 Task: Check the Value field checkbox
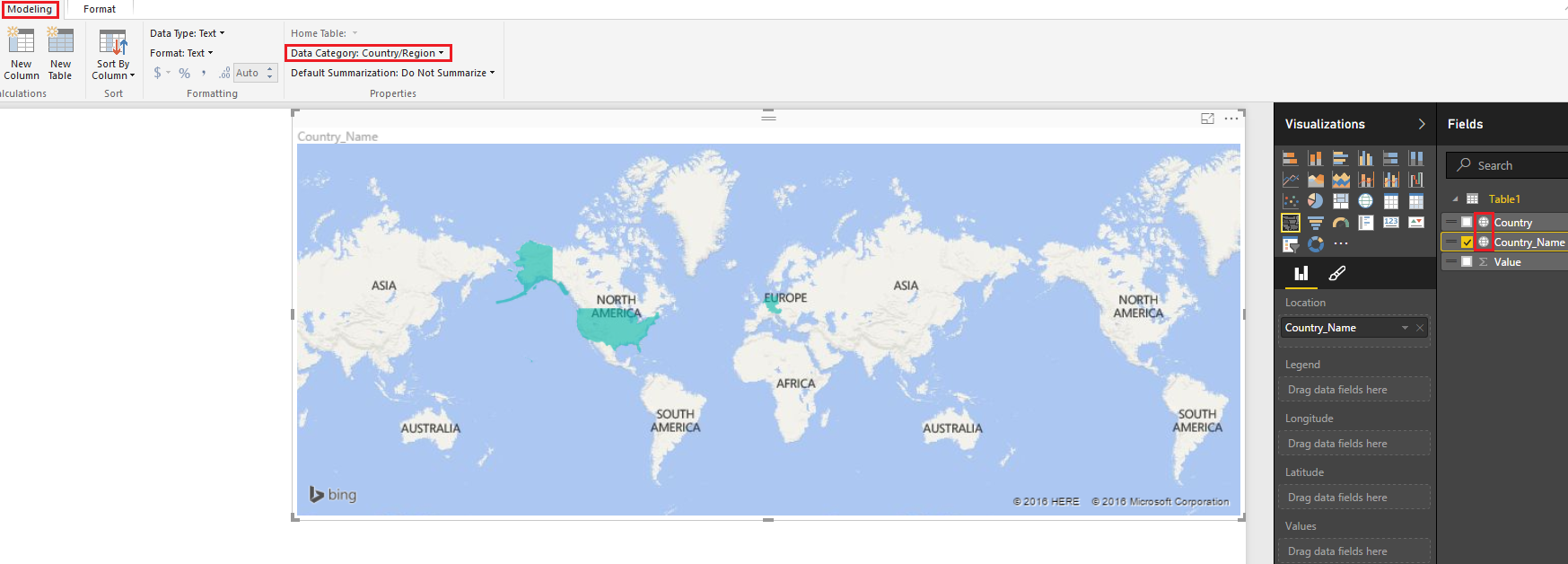1467,261
